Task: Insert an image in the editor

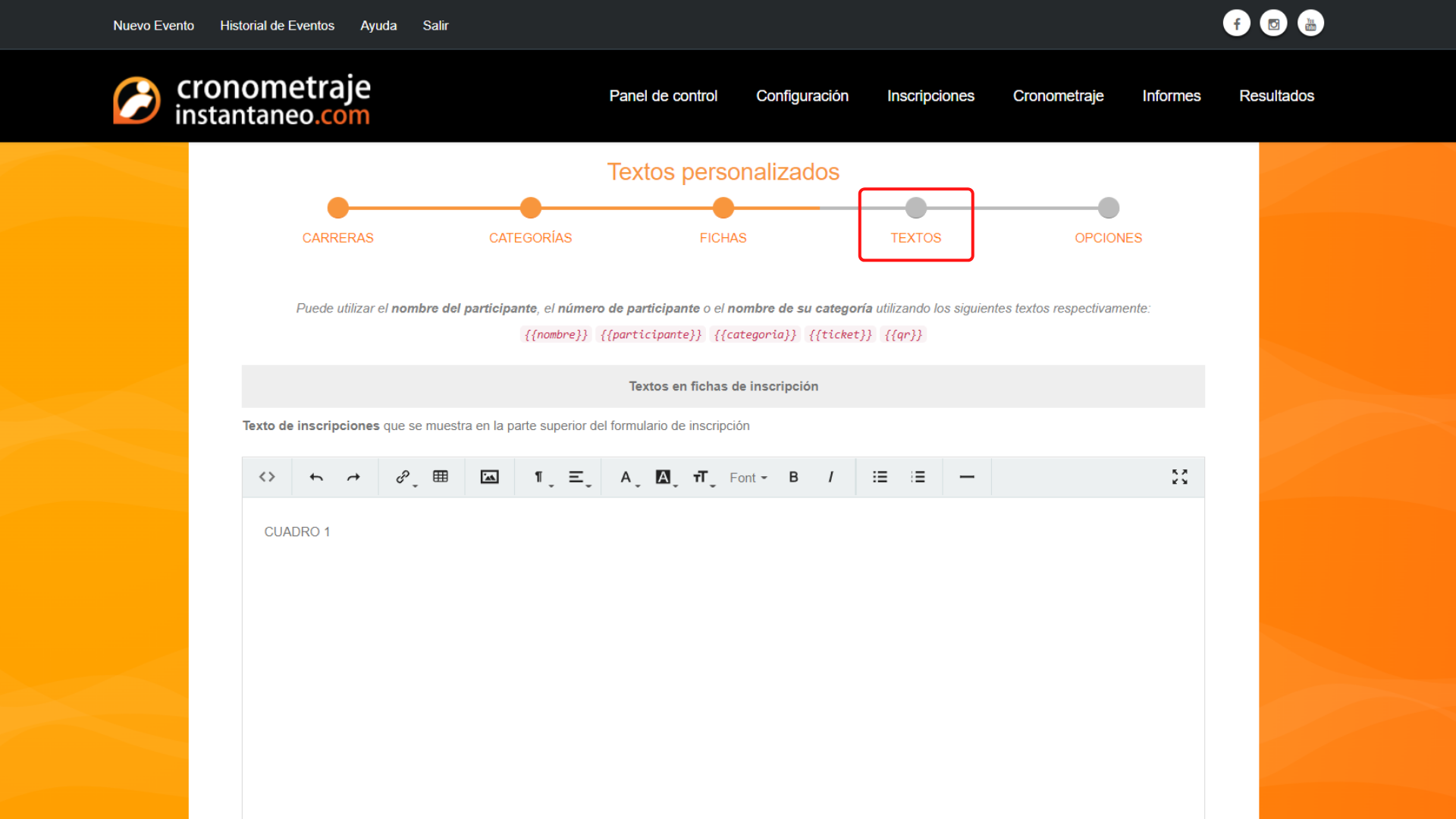Action: click(x=489, y=477)
